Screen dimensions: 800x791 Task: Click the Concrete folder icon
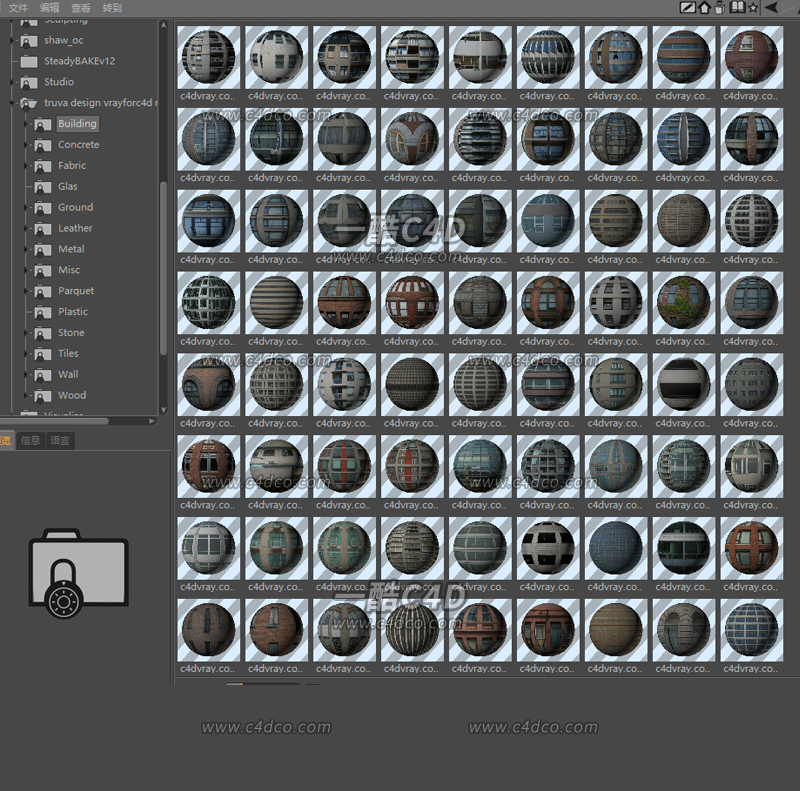tap(43, 145)
